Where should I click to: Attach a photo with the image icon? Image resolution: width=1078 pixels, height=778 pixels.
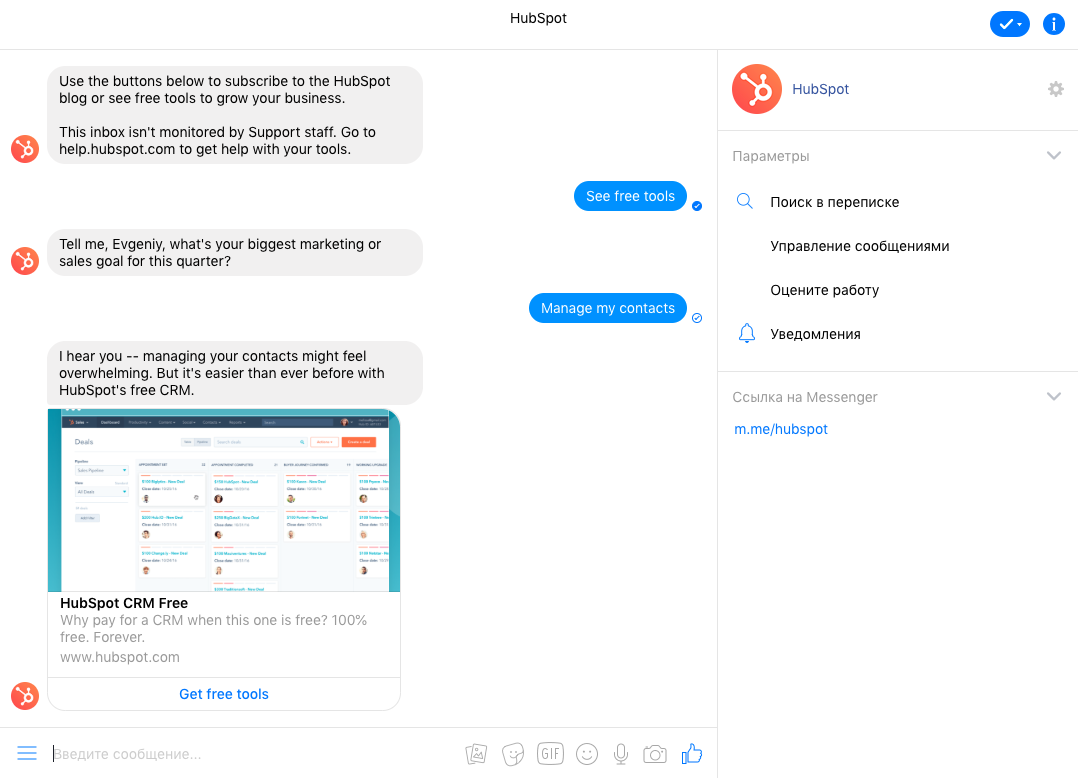[x=476, y=754]
